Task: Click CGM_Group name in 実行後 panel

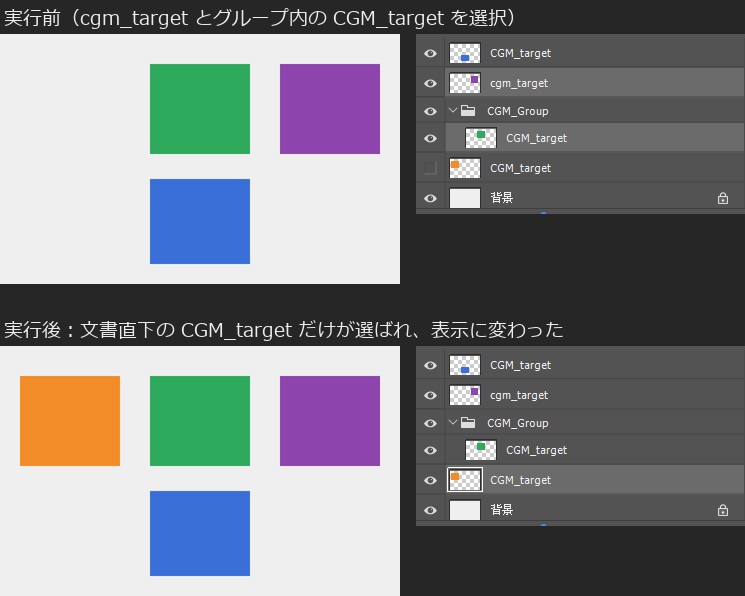Action: 517,423
